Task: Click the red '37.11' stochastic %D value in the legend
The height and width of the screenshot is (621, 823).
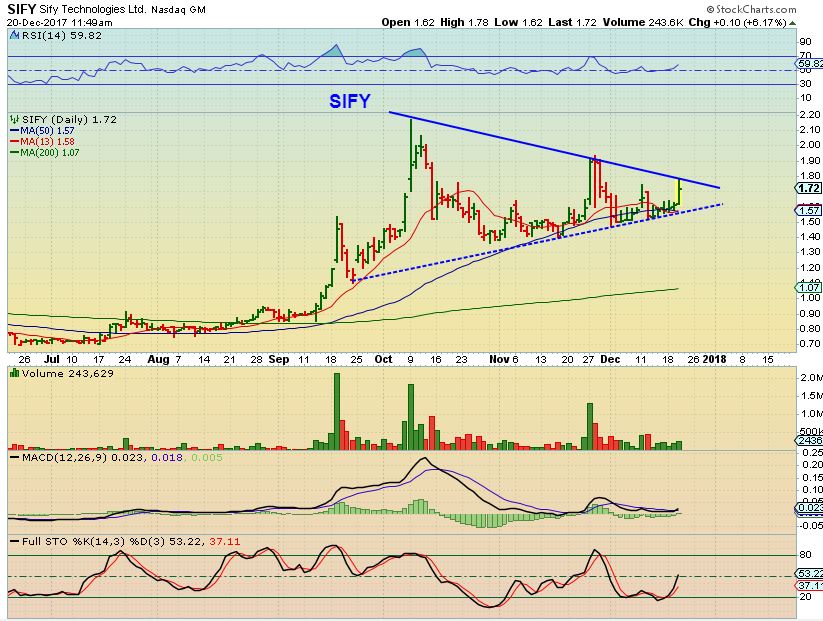Action: point(225,541)
